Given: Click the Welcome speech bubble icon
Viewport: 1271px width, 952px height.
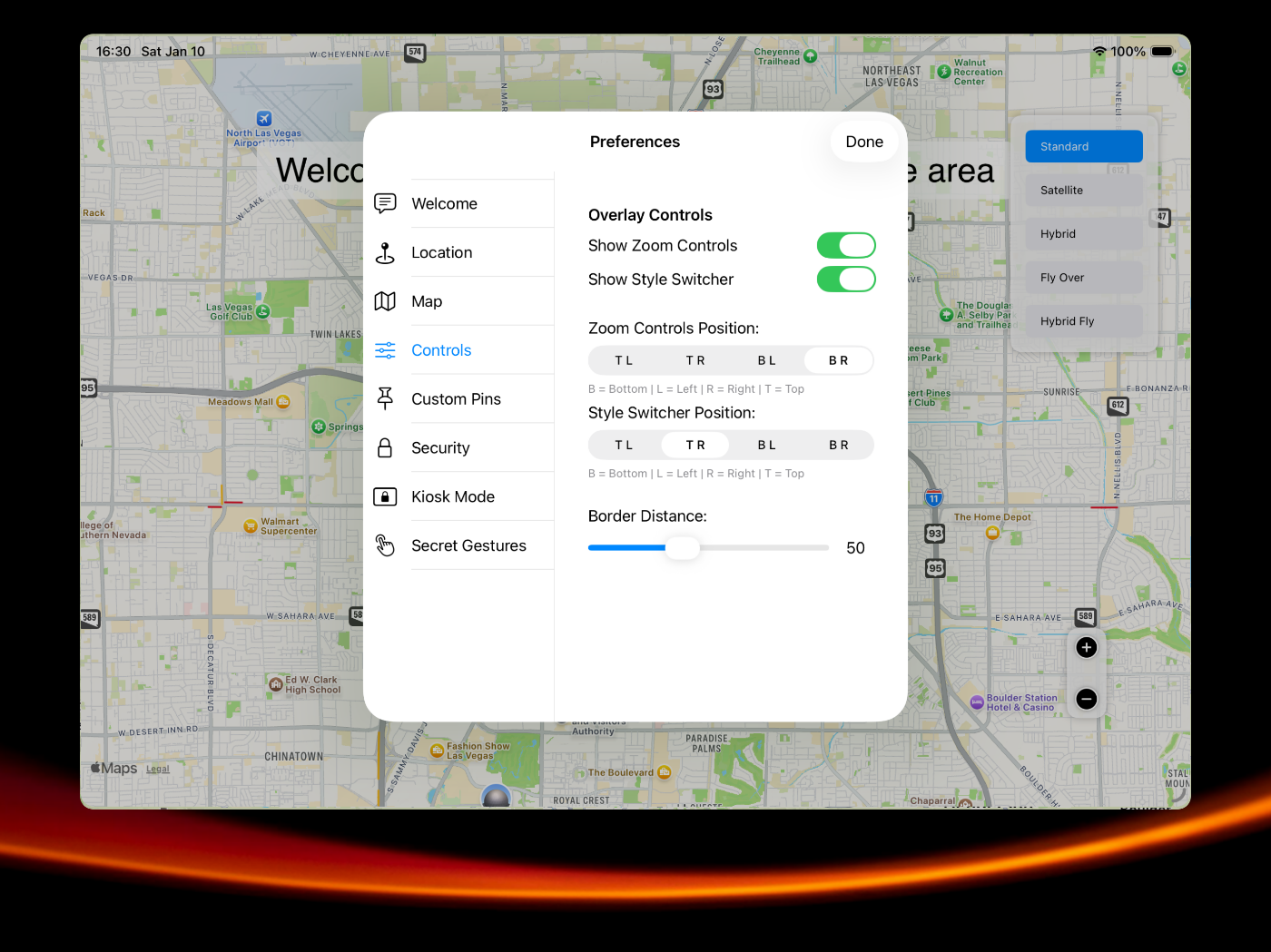Looking at the screenshot, I should coord(385,203).
